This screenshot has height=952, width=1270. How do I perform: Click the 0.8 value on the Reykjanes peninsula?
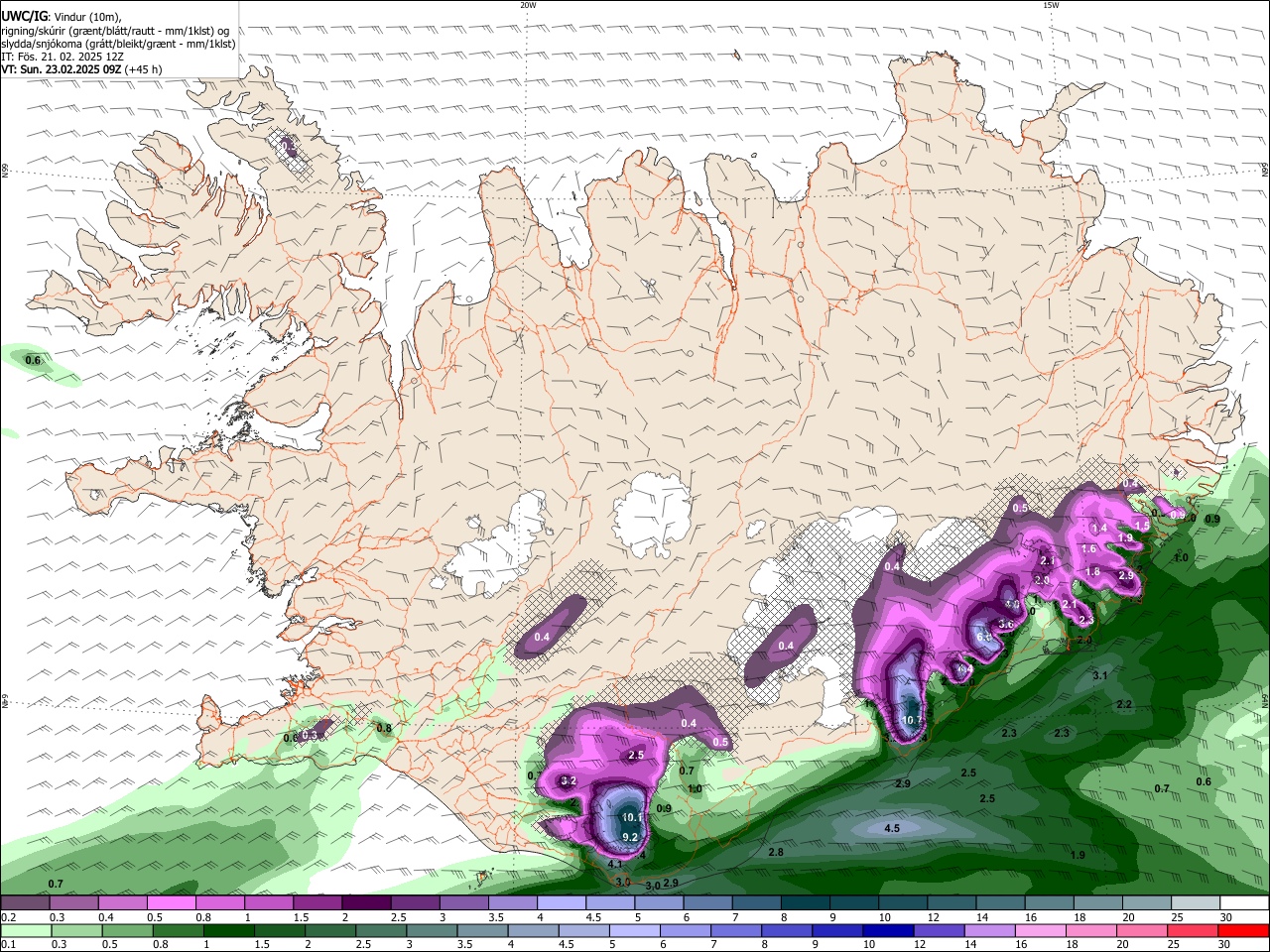(383, 728)
